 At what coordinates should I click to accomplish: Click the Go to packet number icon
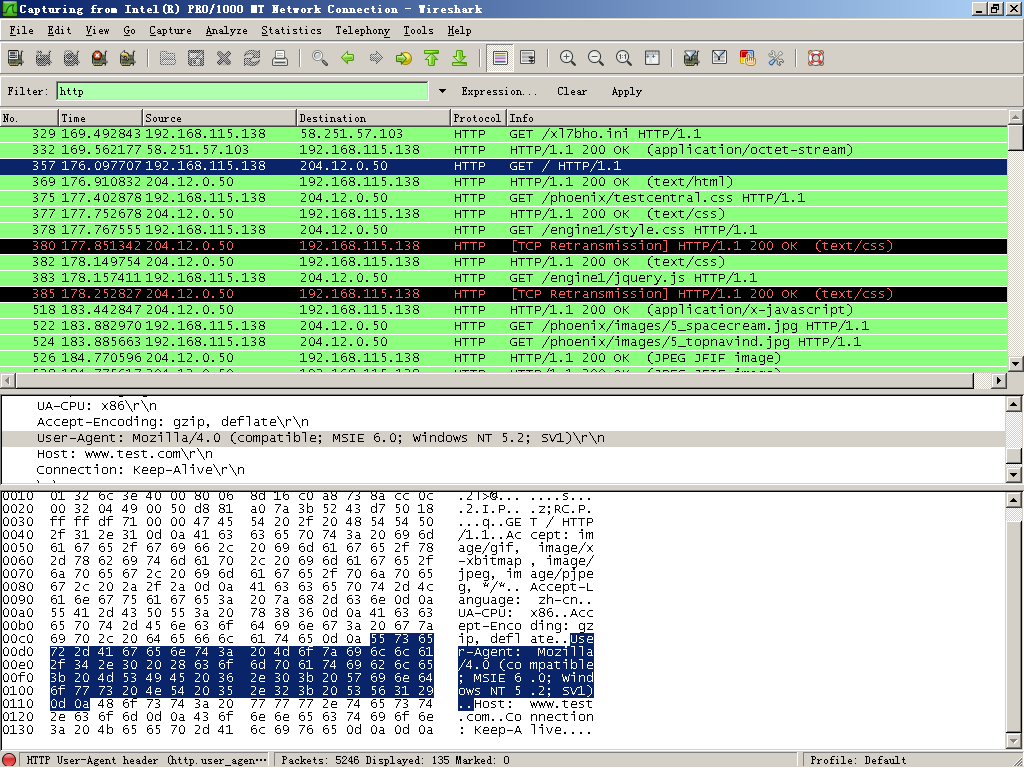[x=404, y=58]
